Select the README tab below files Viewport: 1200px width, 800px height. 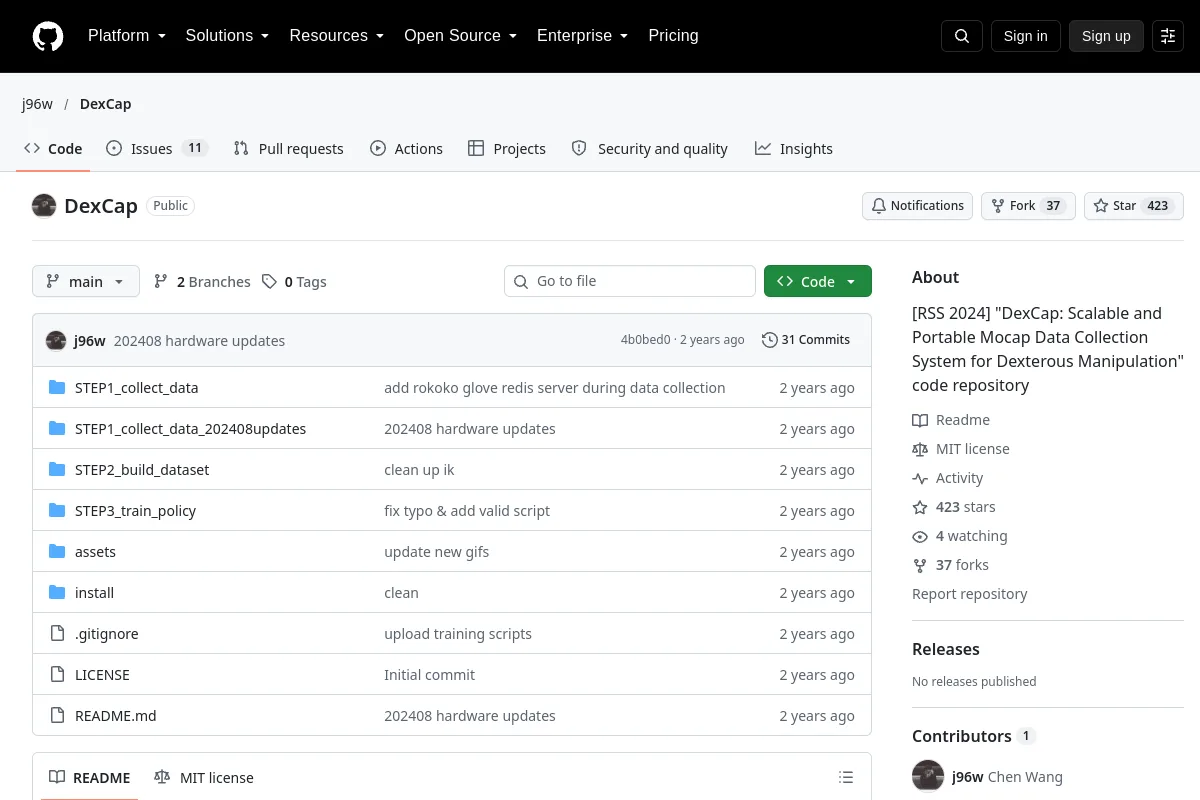90,778
